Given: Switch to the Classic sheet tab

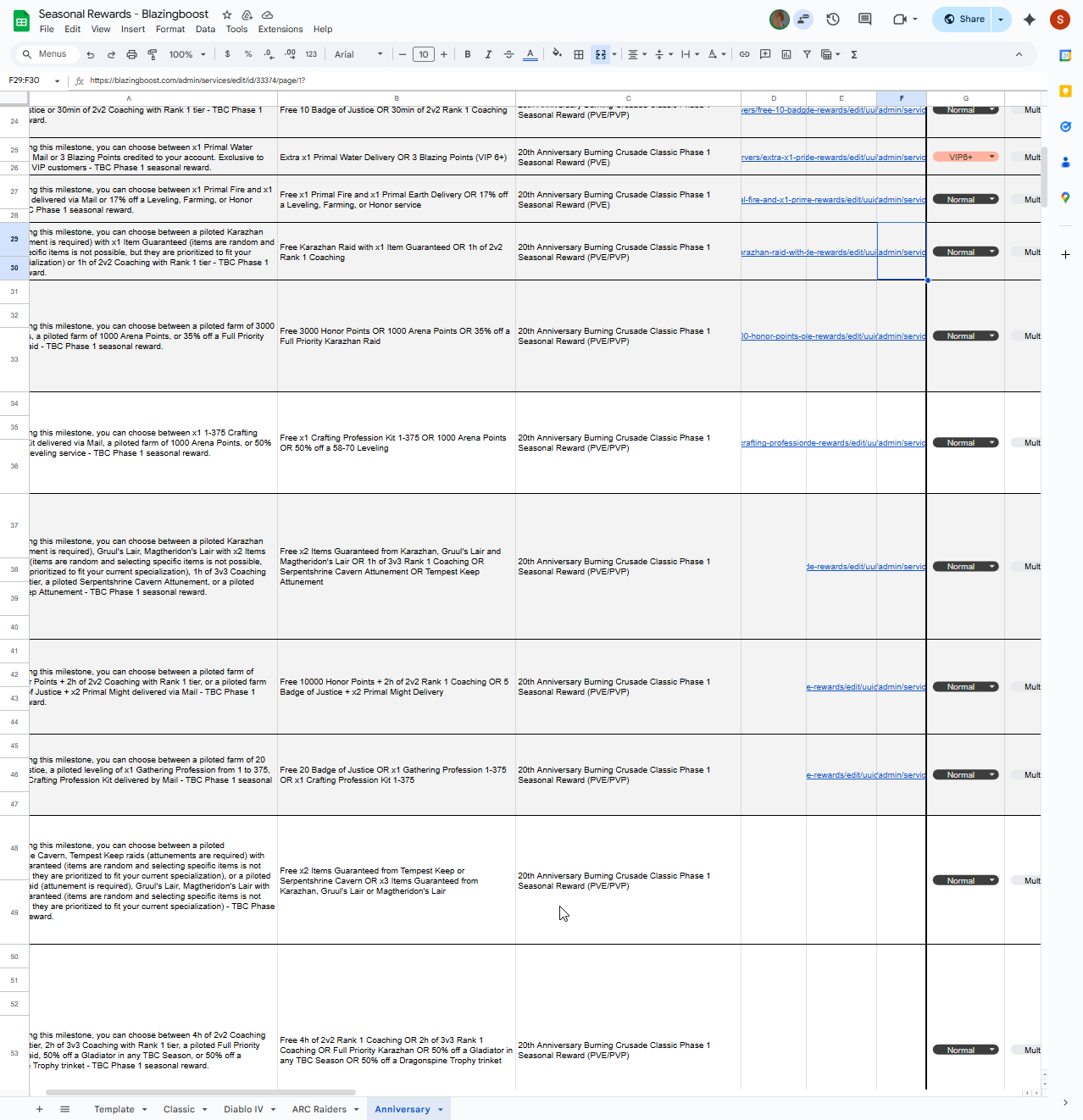Looking at the screenshot, I should coord(179,1109).
